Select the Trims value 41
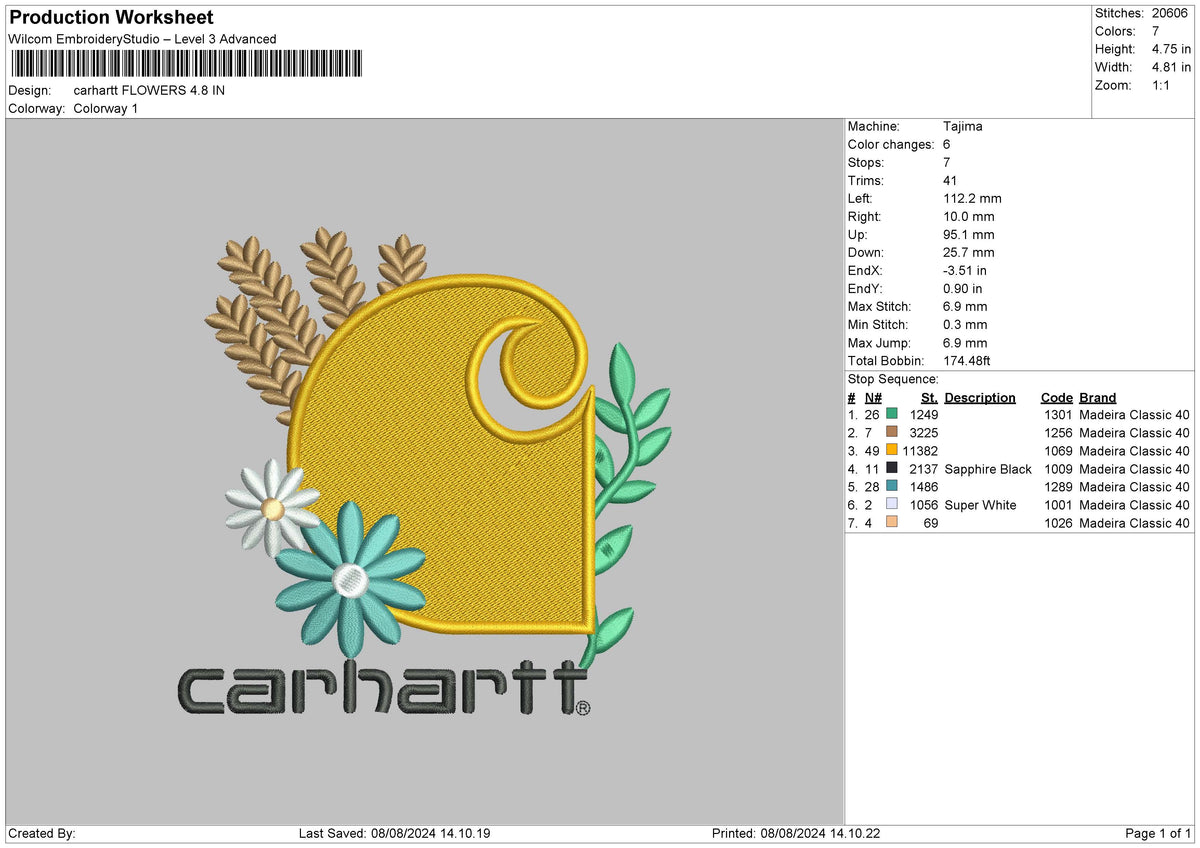The image size is (1200, 848). pos(951,180)
